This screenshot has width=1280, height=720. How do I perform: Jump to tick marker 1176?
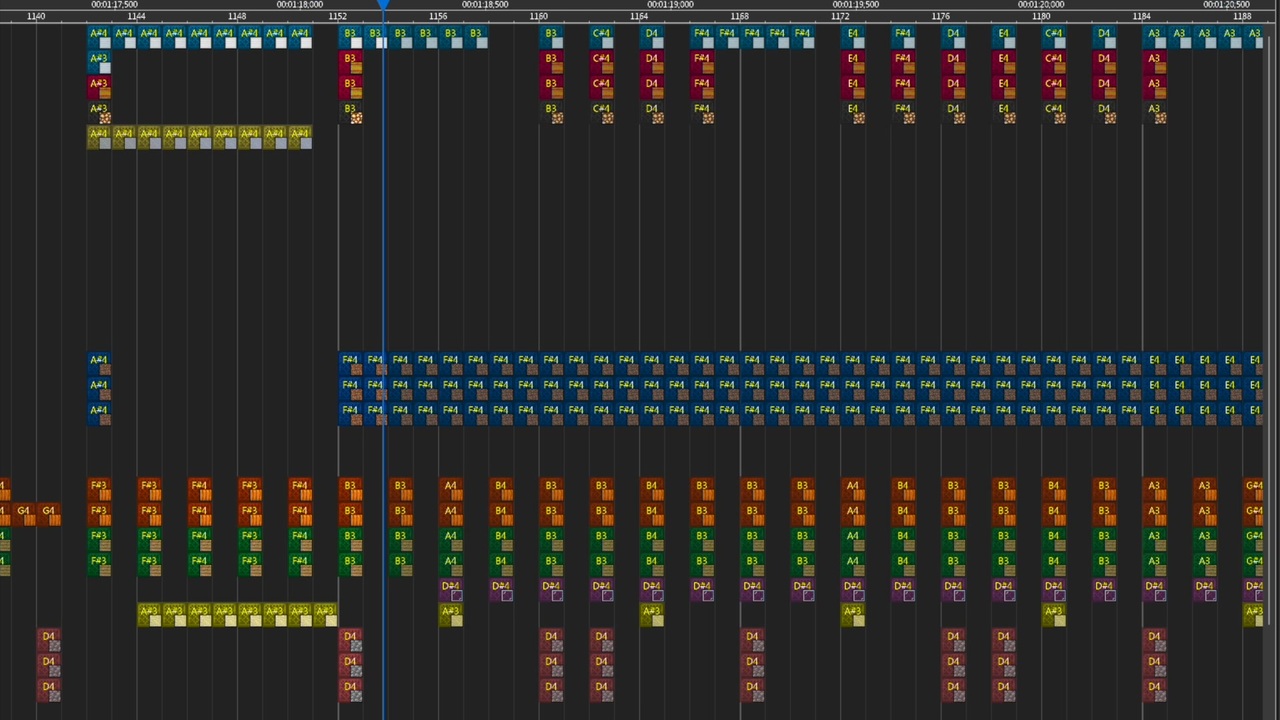[x=940, y=16]
